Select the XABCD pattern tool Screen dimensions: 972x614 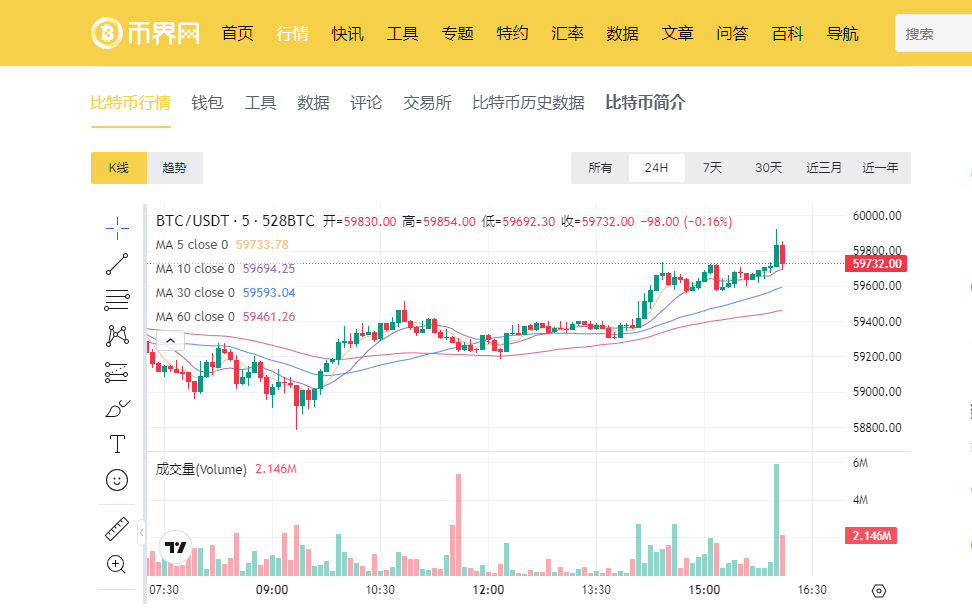click(117, 336)
